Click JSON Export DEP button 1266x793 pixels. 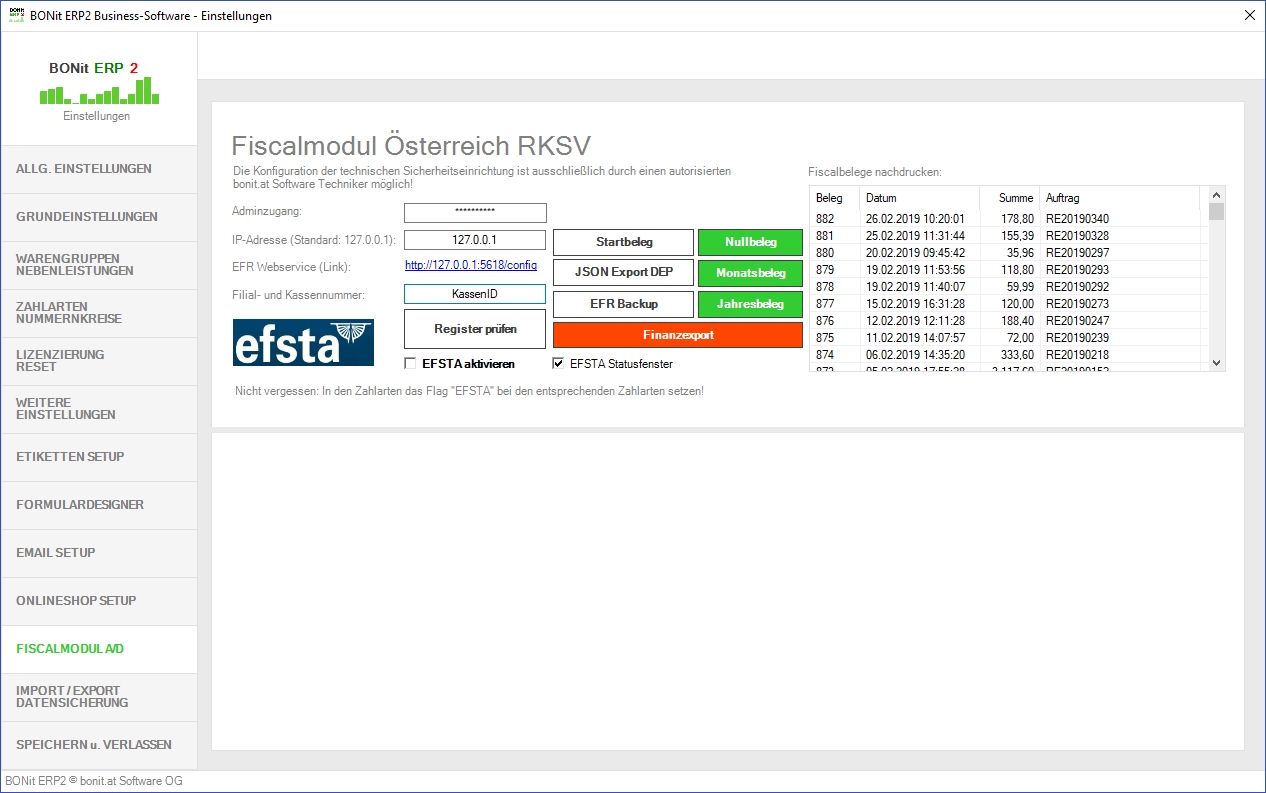[x=623, y=273]
